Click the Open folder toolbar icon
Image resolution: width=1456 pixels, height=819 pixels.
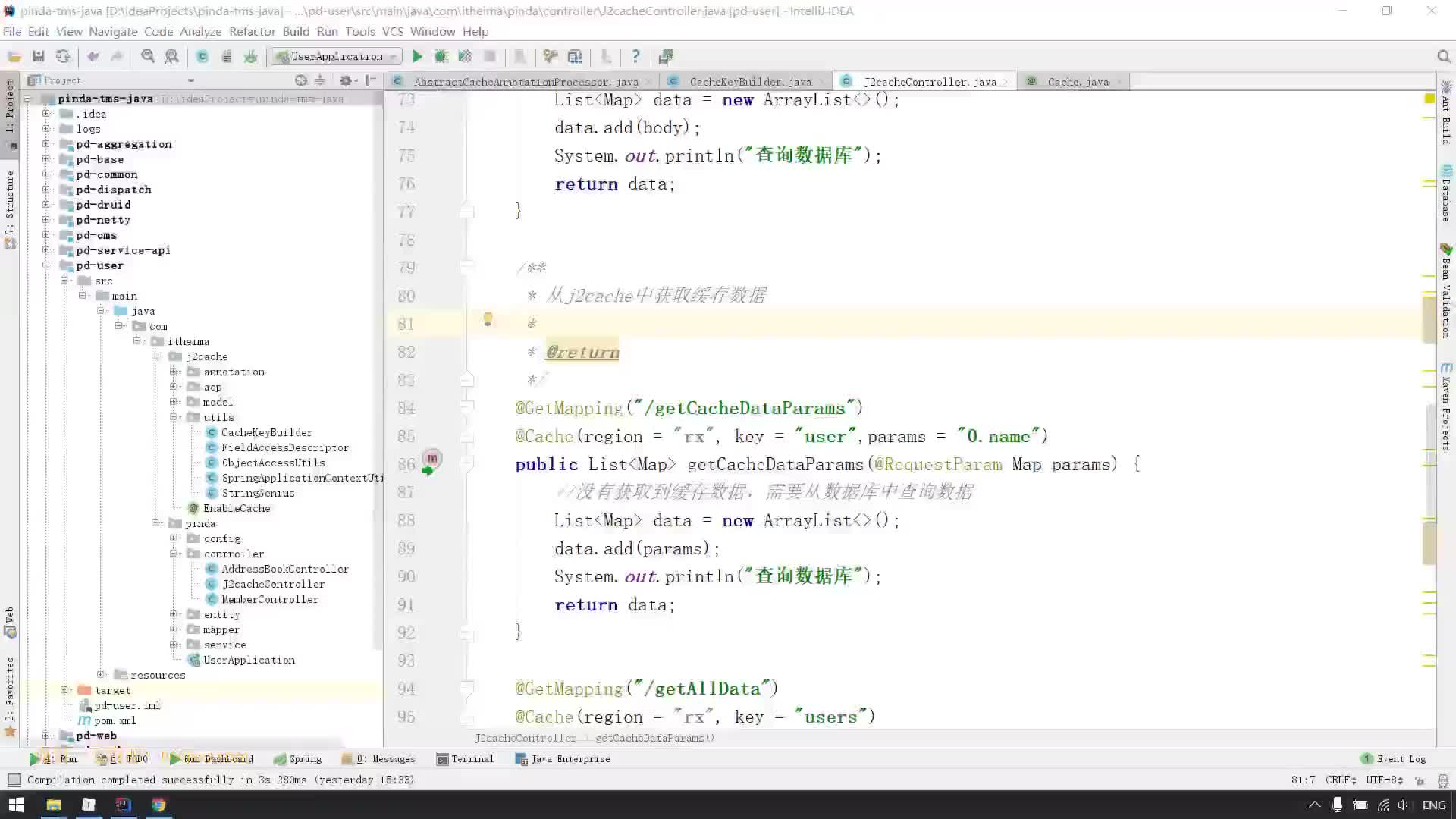tap(14, 56)
